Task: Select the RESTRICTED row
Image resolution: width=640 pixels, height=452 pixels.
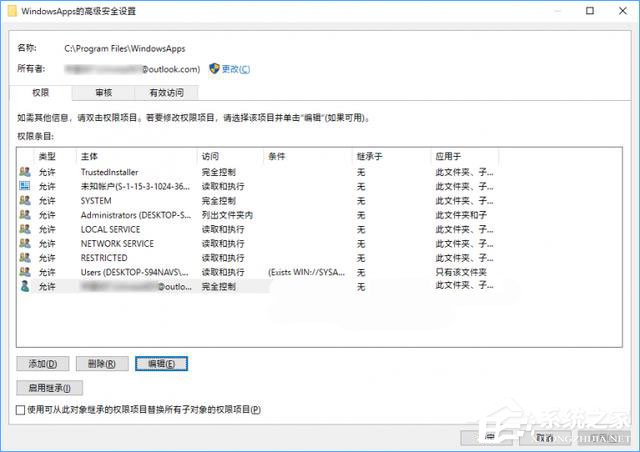Action: click(258, 258)
